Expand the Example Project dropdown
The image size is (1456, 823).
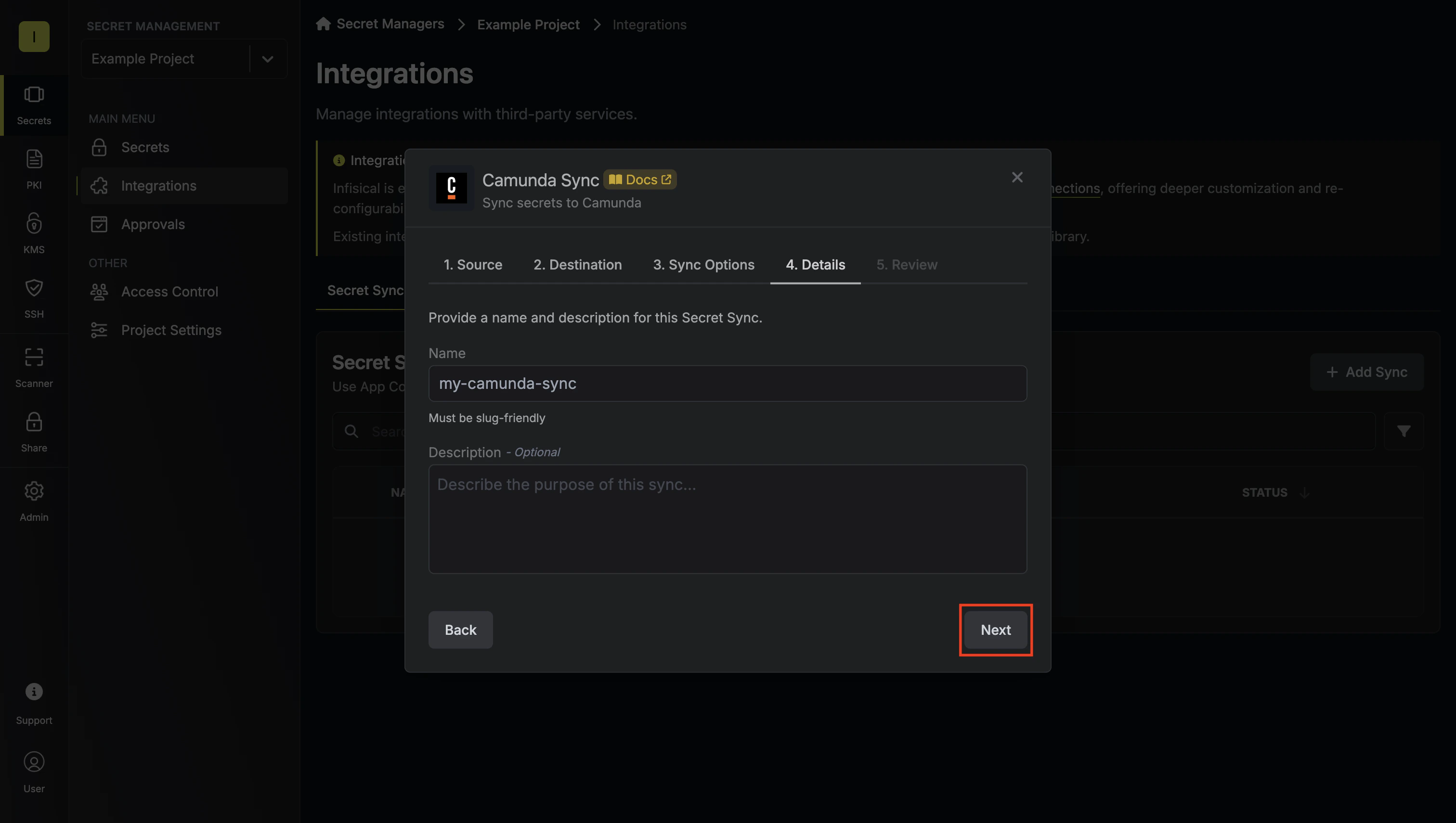point(267,59)
